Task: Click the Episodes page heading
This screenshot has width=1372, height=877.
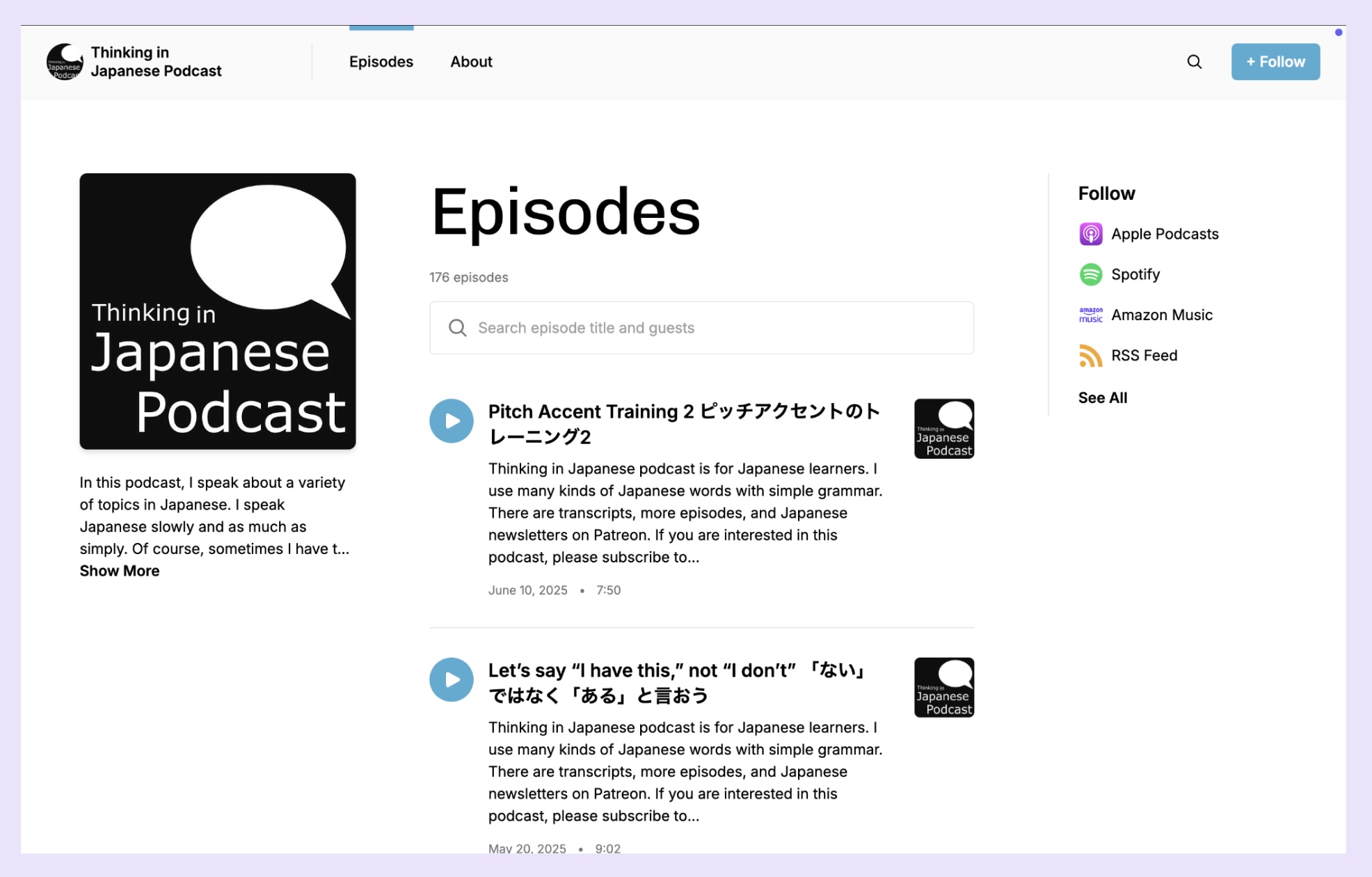Action: 566,212
